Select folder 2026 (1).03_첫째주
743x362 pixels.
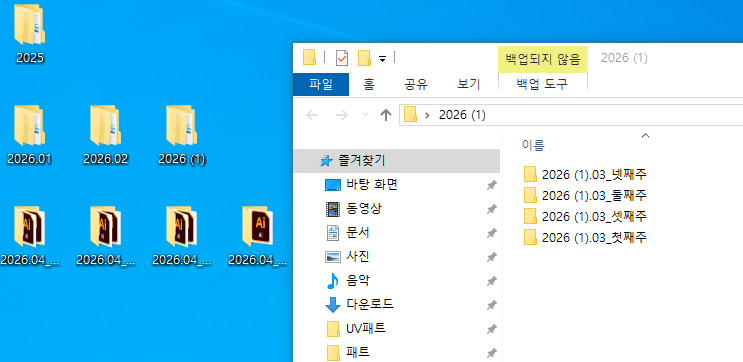pyautogui.click(x=586, y=237)
